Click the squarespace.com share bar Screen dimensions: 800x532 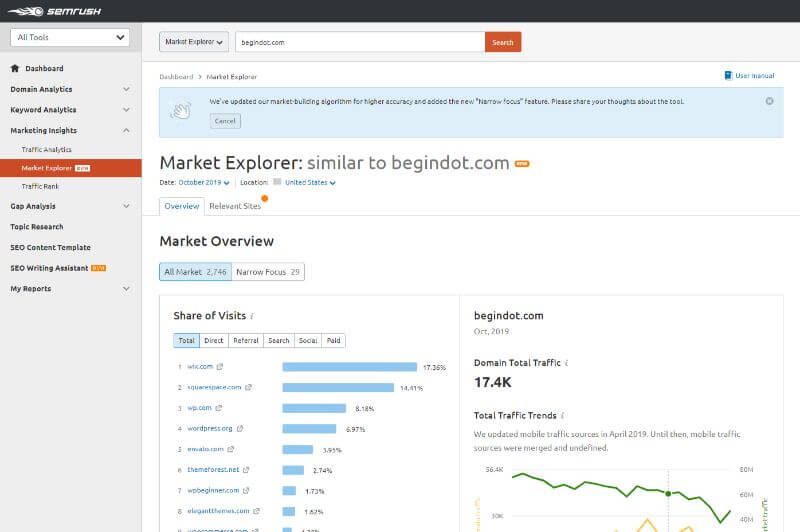click(338, 388)
